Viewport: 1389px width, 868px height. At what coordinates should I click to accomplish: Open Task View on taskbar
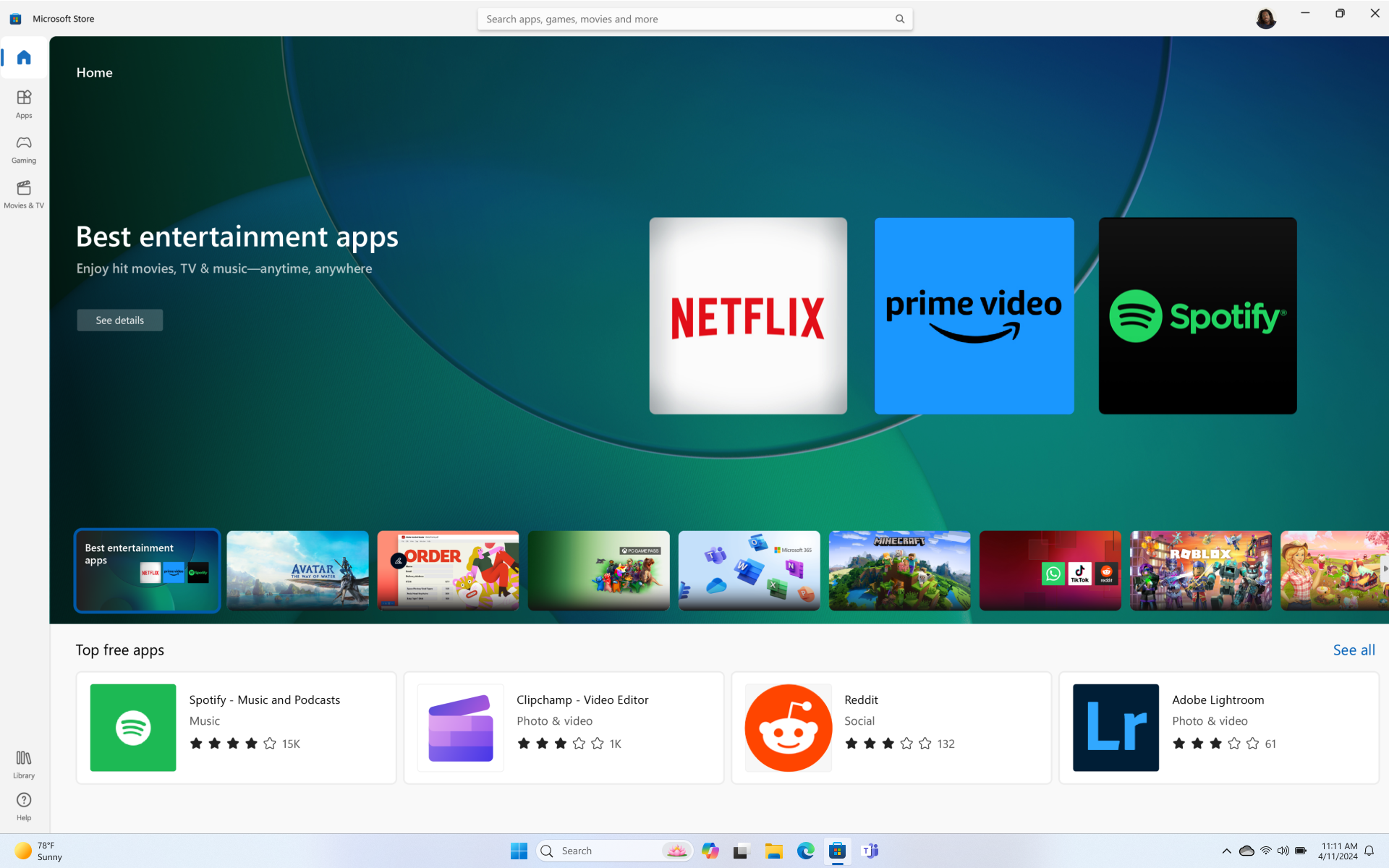(x=741, y=851)
